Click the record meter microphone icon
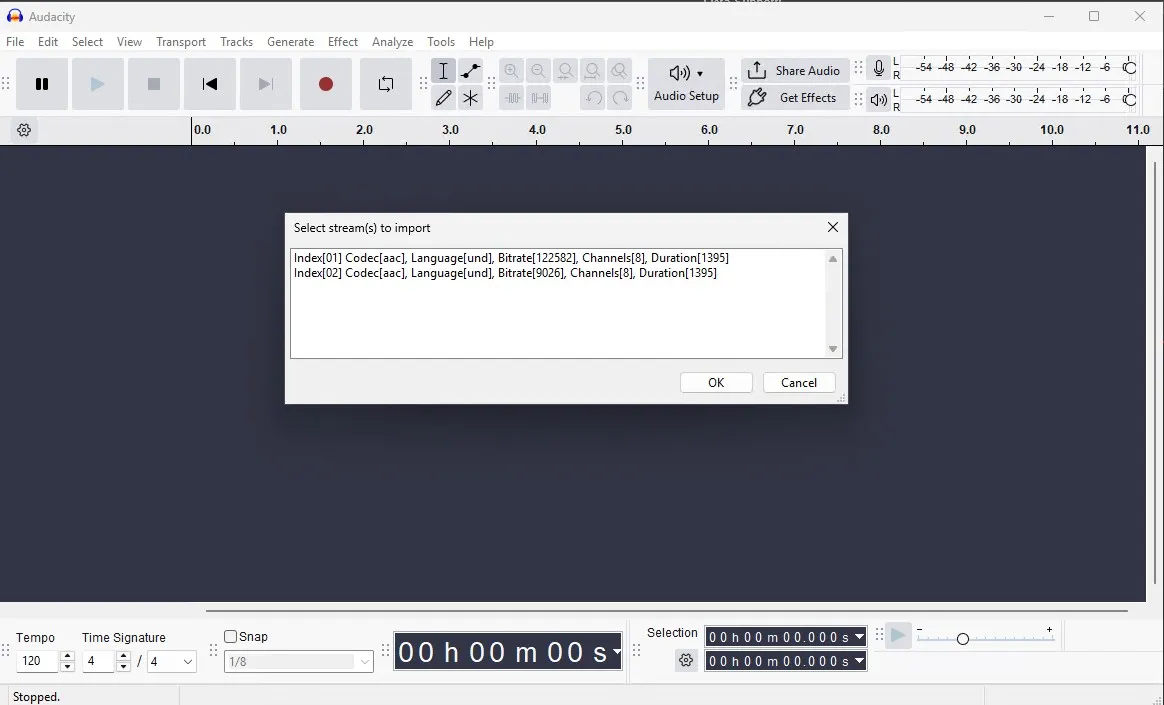Viewport: 1164px width, 705px height. coord(878,68)
